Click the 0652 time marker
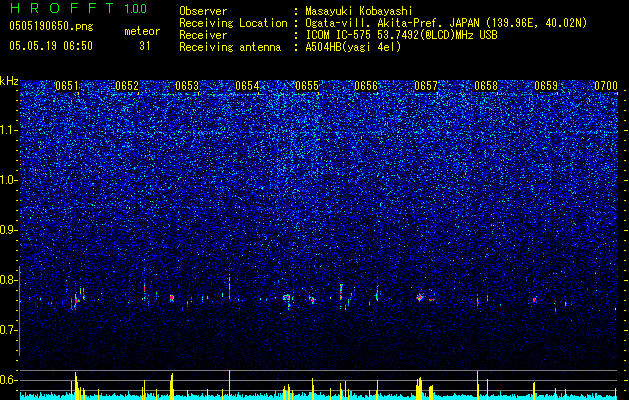Image resolution: width=629 pixels, height=400 pixels. click(x=127, y=86)
